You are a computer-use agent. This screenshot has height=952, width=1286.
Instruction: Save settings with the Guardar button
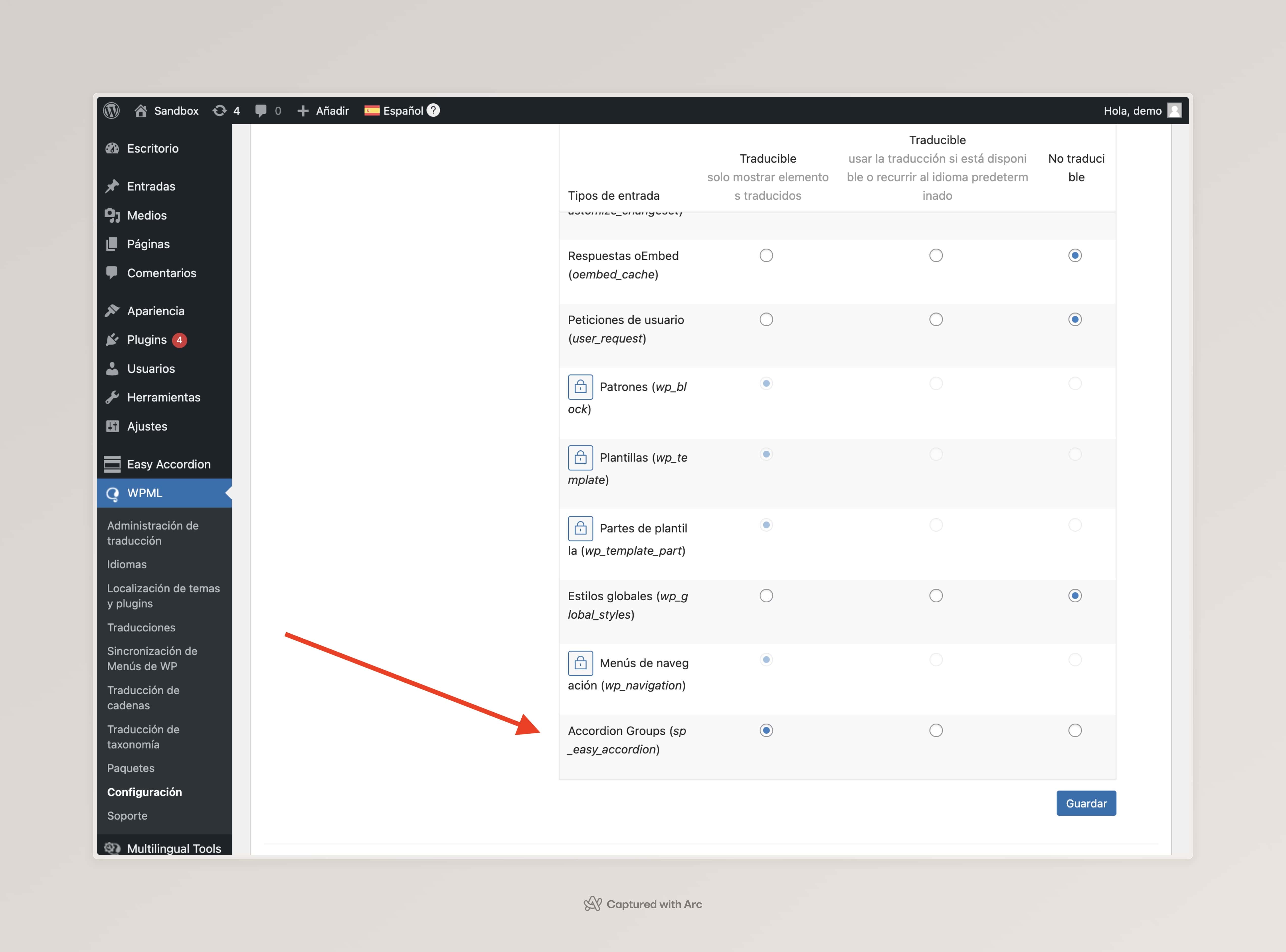tap(1086, 803)
